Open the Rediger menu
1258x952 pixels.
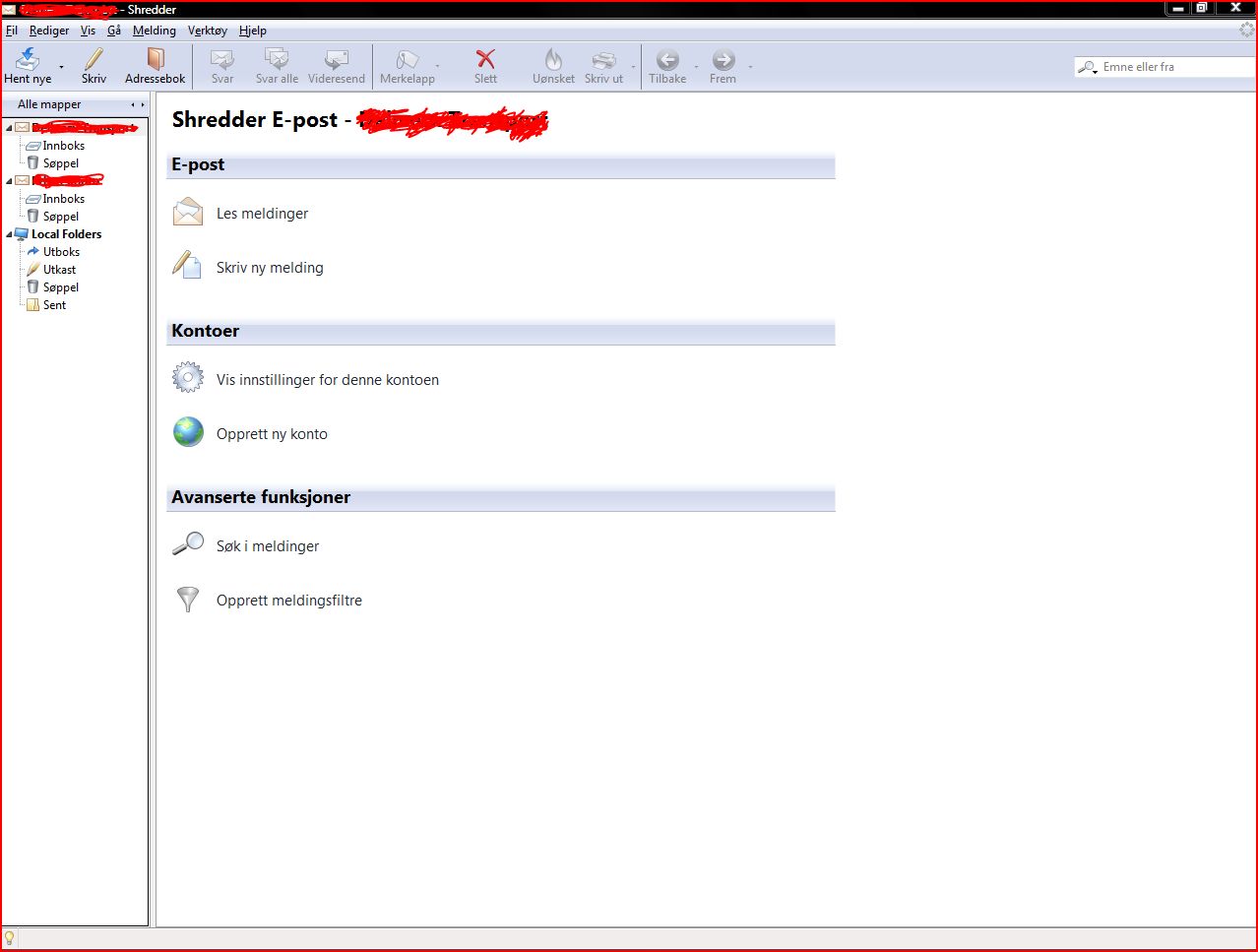point(49,31)
